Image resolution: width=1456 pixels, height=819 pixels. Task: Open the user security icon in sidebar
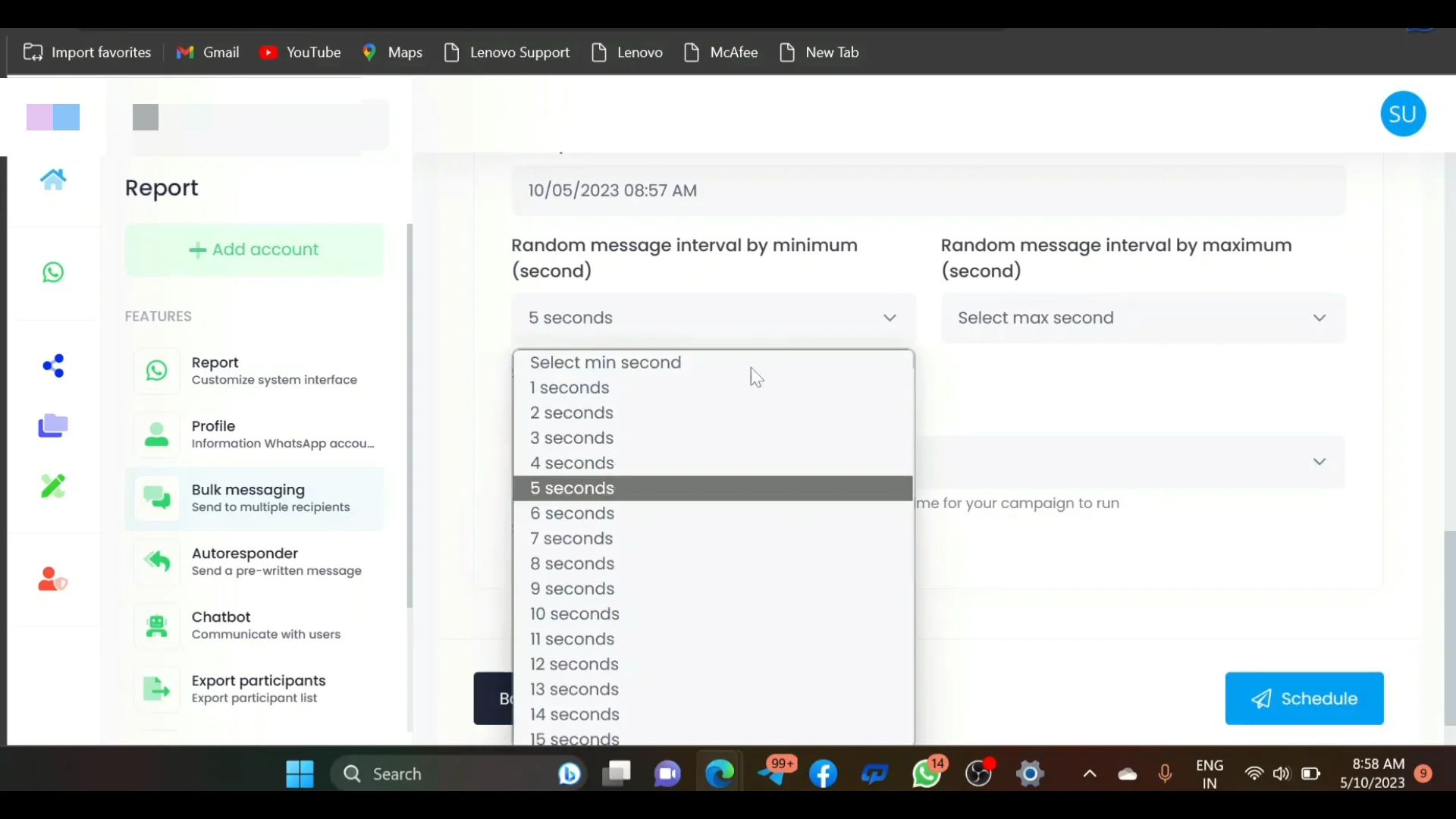[52, 579]
